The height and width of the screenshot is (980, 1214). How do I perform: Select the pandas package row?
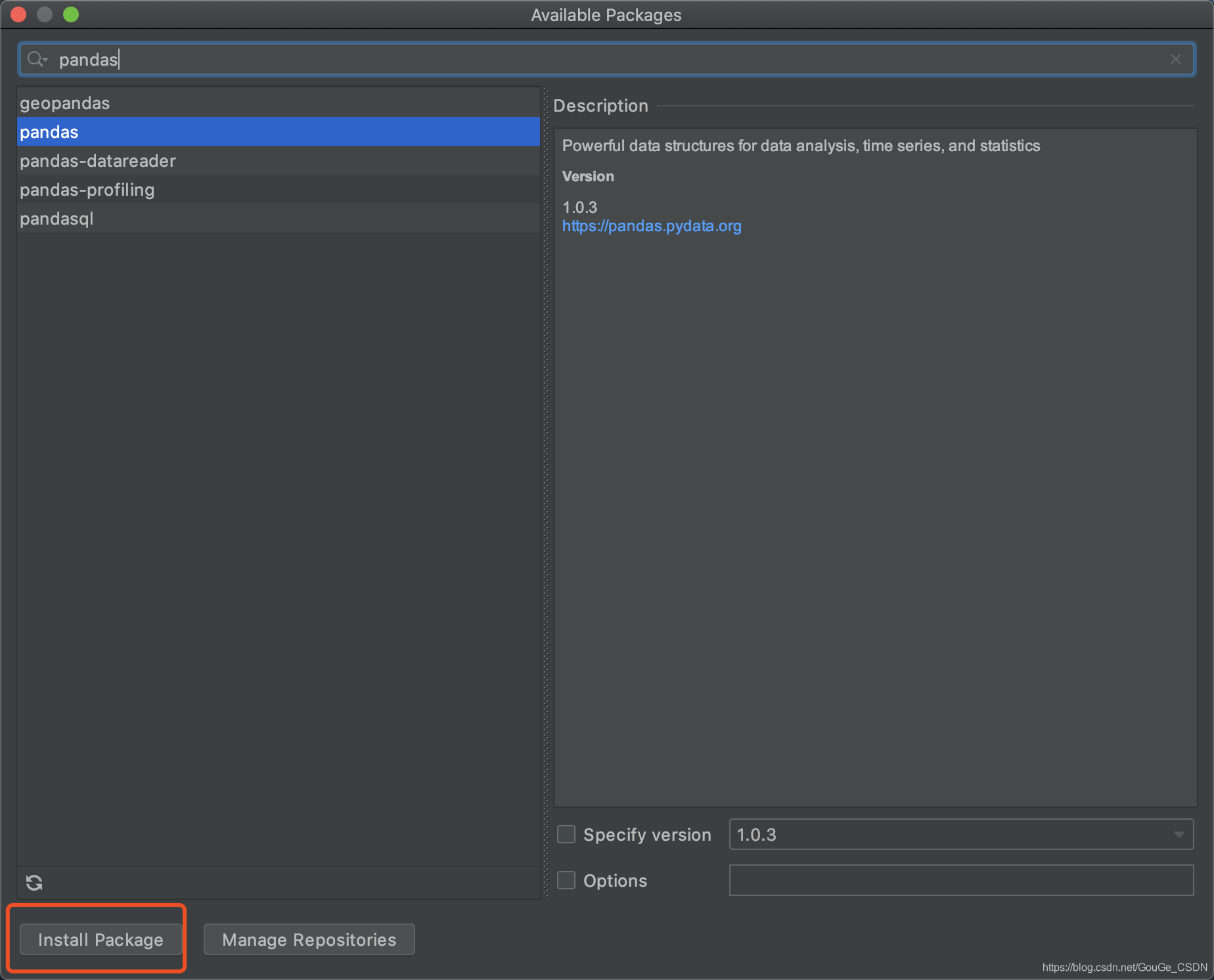coord(278,132)
